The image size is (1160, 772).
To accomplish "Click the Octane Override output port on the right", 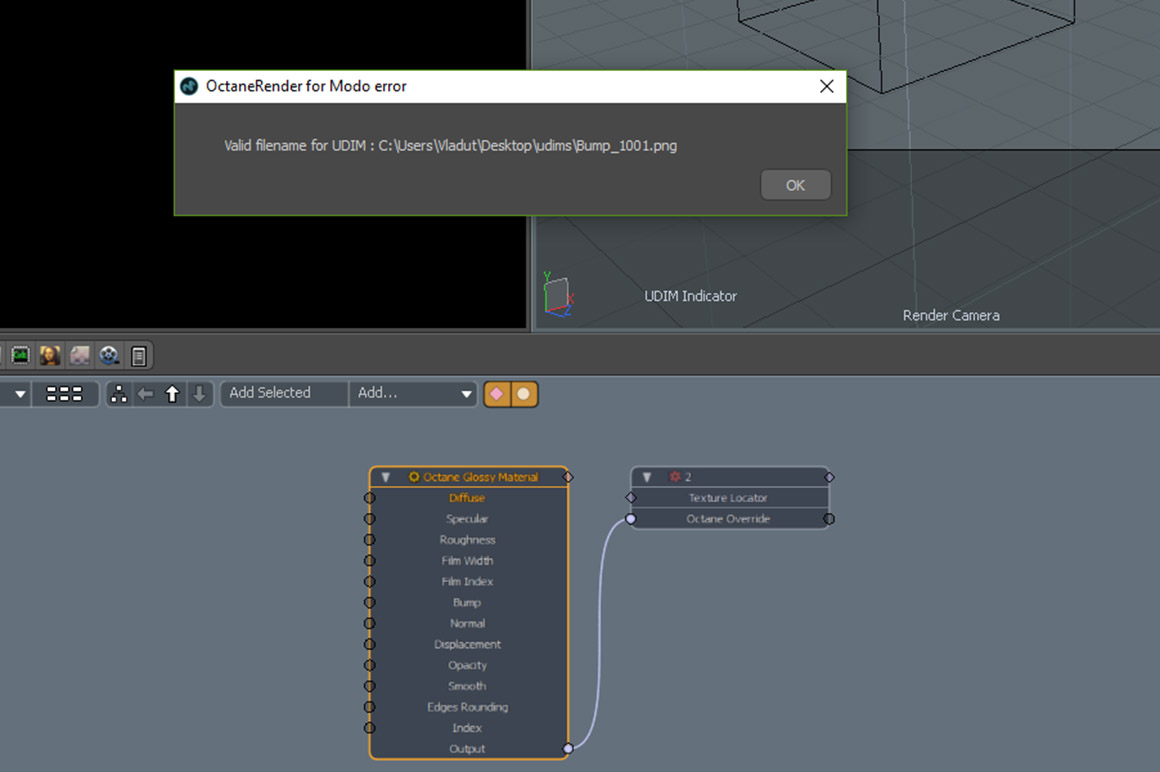I will [x=829, y=519].
